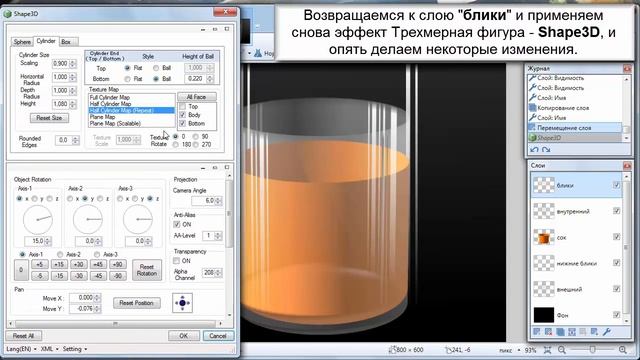This screenshot has height=360, width=640.
Task: Disable Anti-Alias ON checkbox
Action: pyautogui.click(x=177, y=224)
